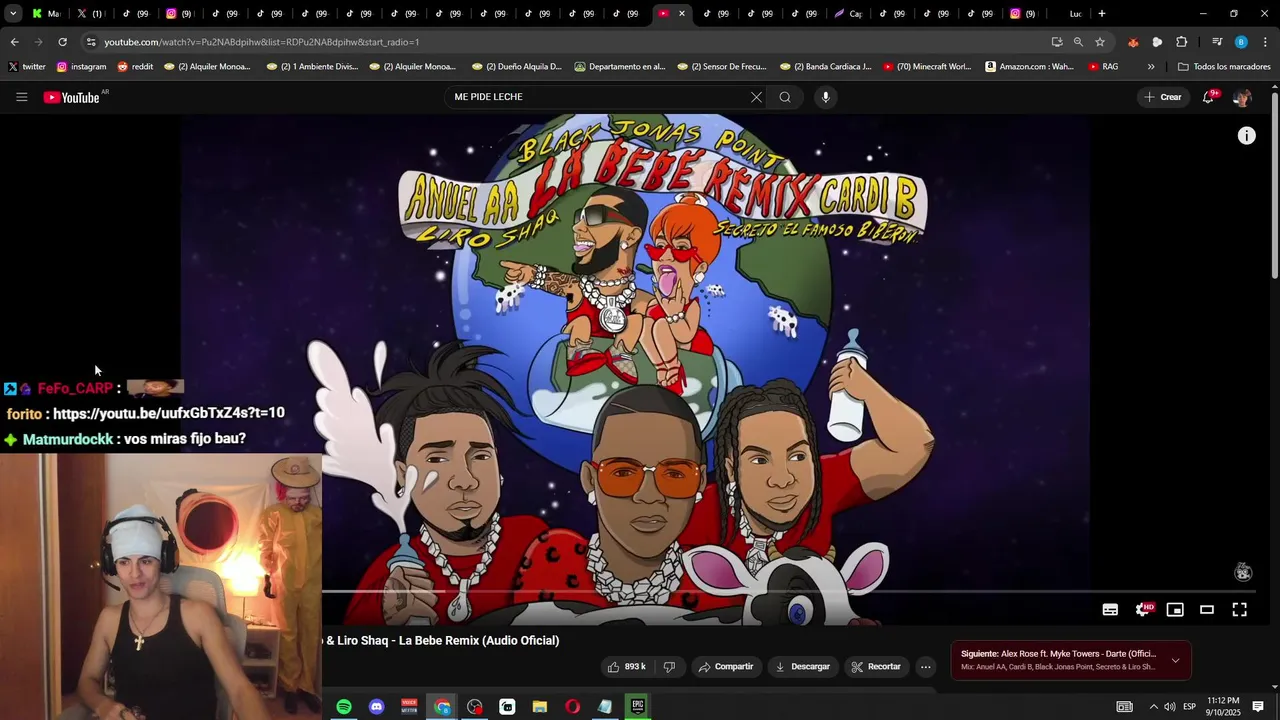Toggle miniplayer mode
Image resolution: width=1280 pixels, height=720 pixels.
1175,609
